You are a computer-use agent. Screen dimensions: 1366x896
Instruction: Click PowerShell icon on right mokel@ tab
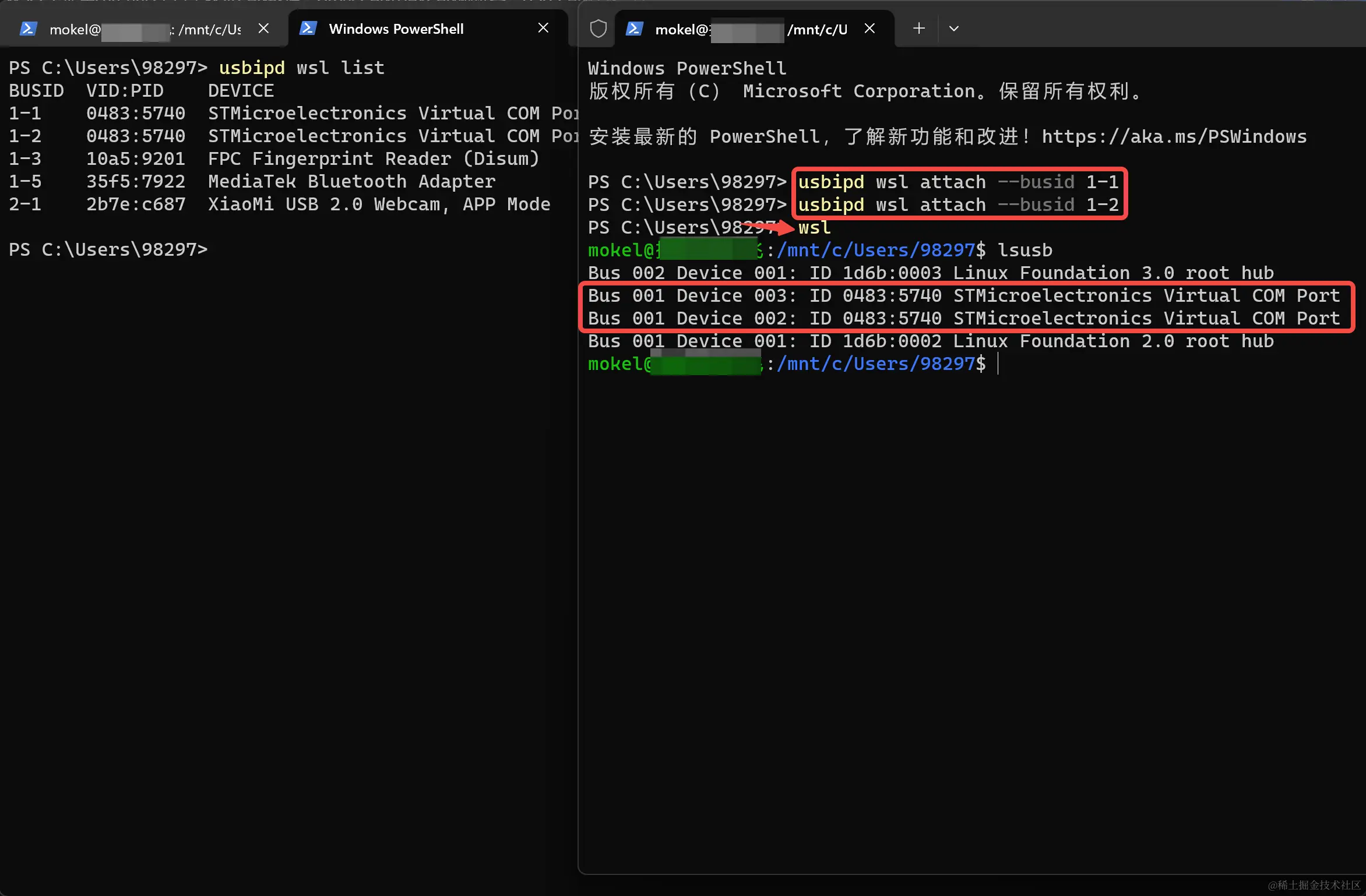tap(634, 29)
